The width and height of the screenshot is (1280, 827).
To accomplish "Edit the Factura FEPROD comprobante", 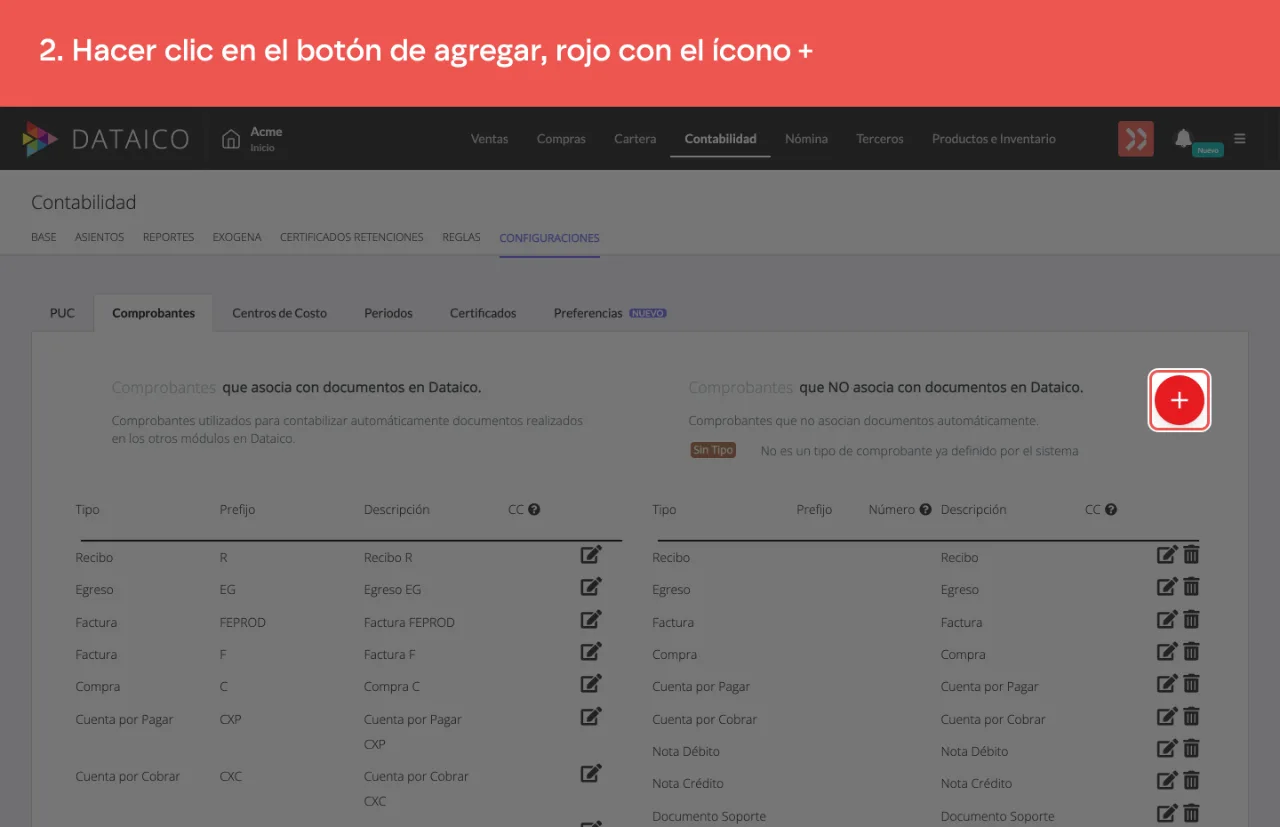I will 591,620.
